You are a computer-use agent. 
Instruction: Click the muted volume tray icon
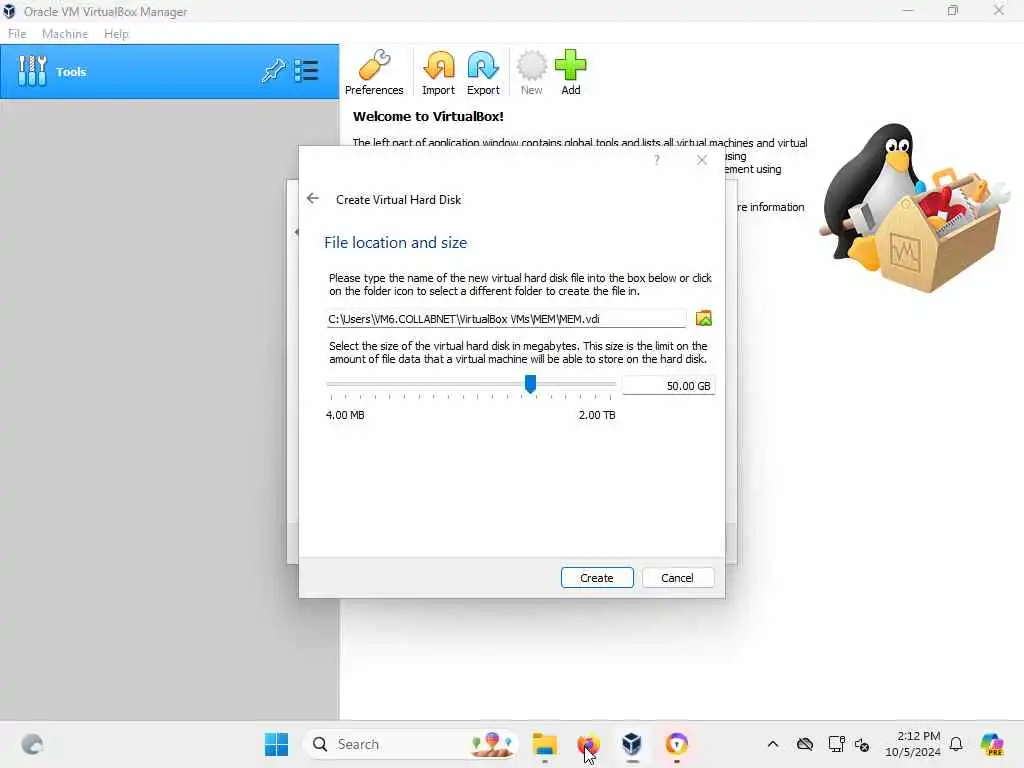[x=861, y=744]
